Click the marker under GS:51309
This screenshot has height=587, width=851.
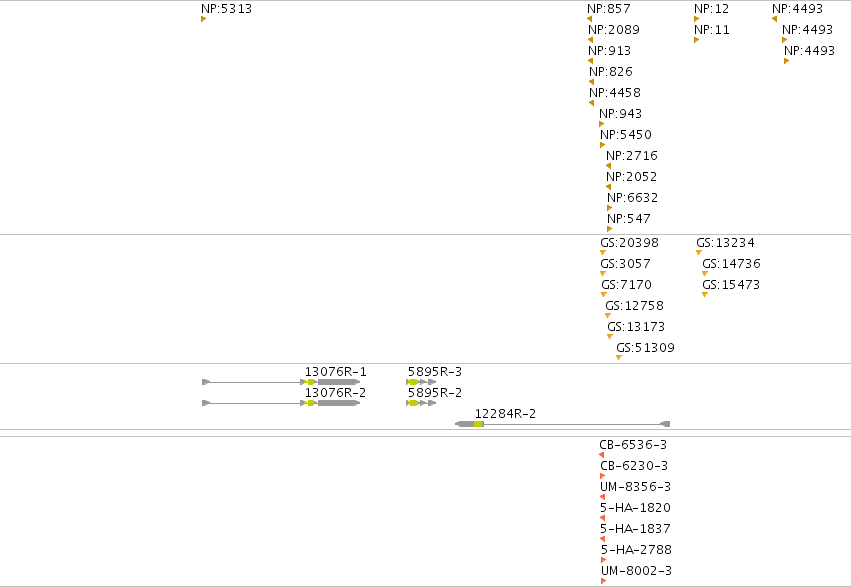coord(619,358)
